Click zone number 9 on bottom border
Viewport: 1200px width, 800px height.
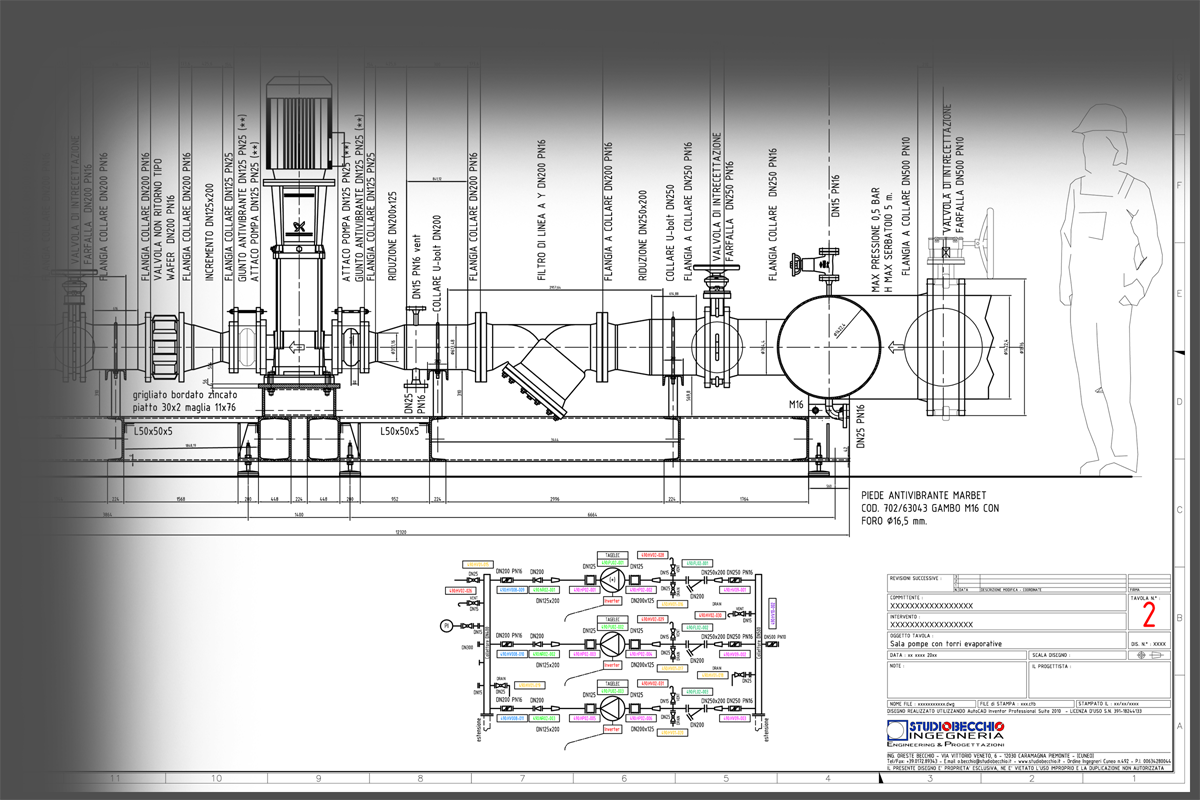(x=317, y=777)
